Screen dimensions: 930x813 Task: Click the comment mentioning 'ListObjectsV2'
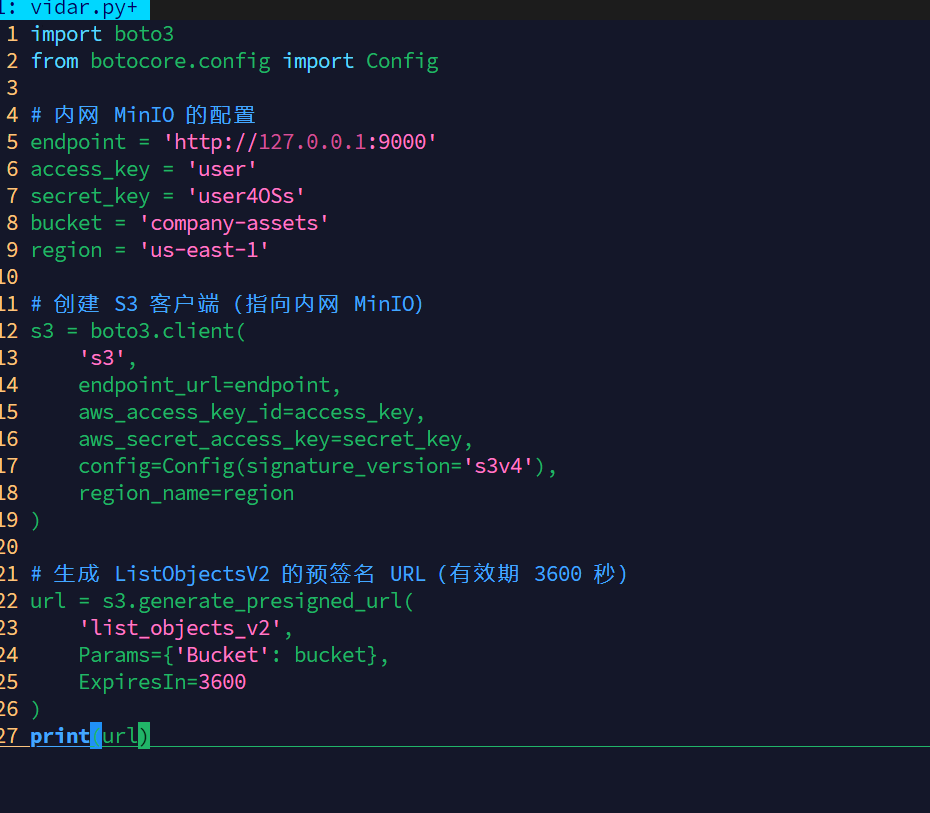(x=329, y=574)
